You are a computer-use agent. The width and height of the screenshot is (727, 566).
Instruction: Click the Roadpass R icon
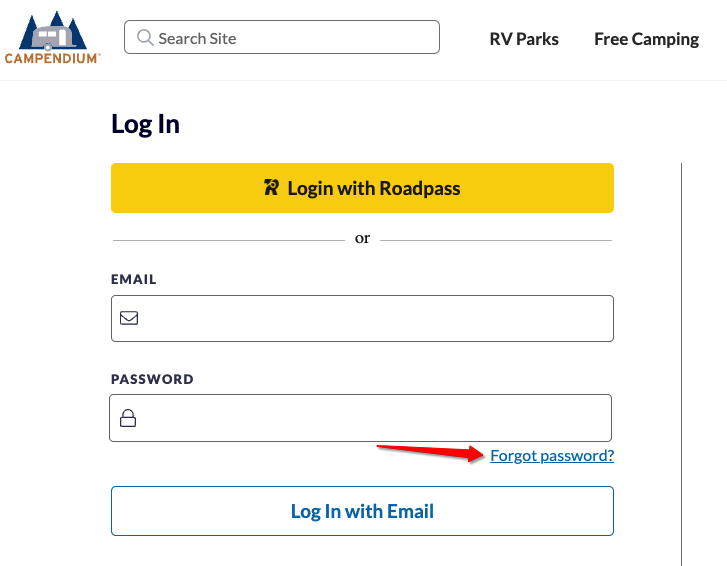[271, 188]
